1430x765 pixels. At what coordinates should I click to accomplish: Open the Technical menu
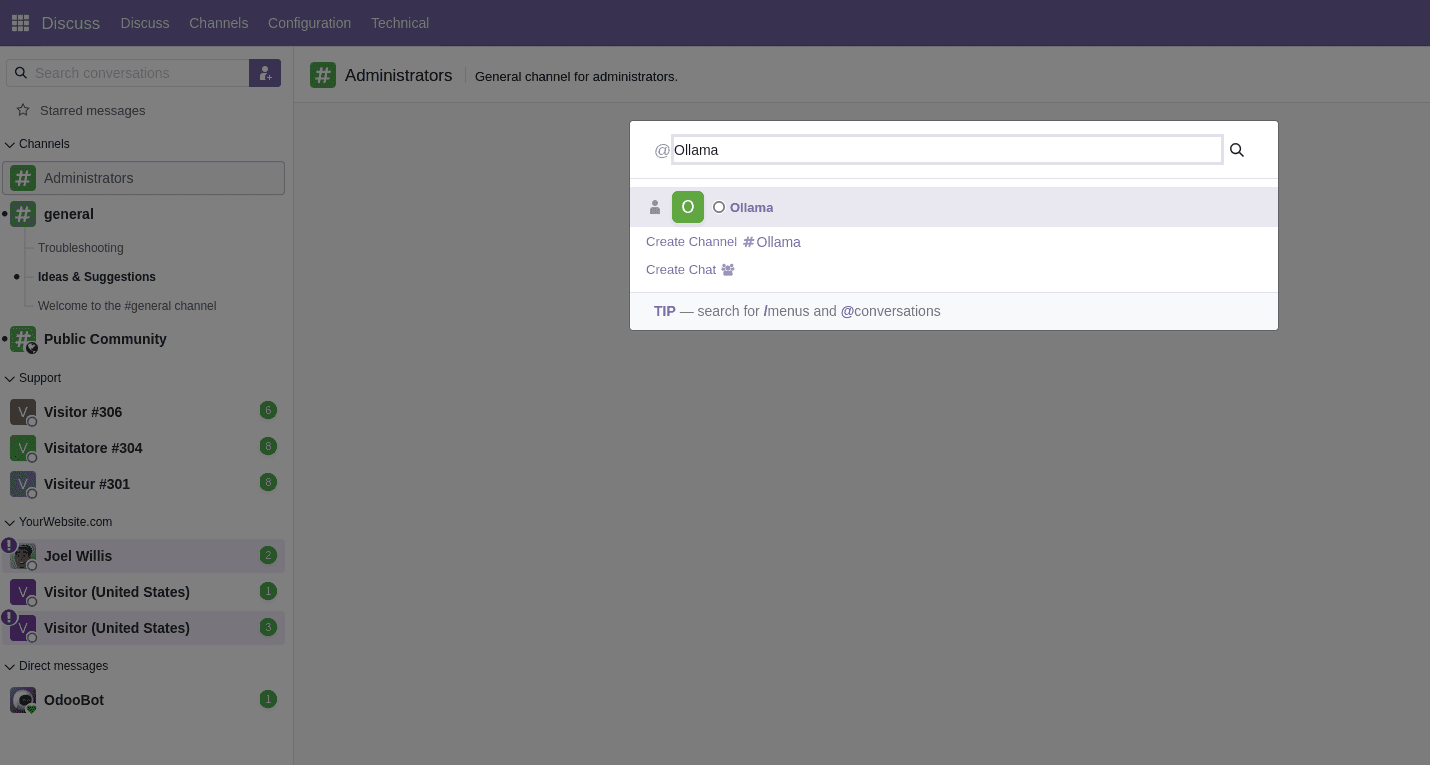(399, 22)
